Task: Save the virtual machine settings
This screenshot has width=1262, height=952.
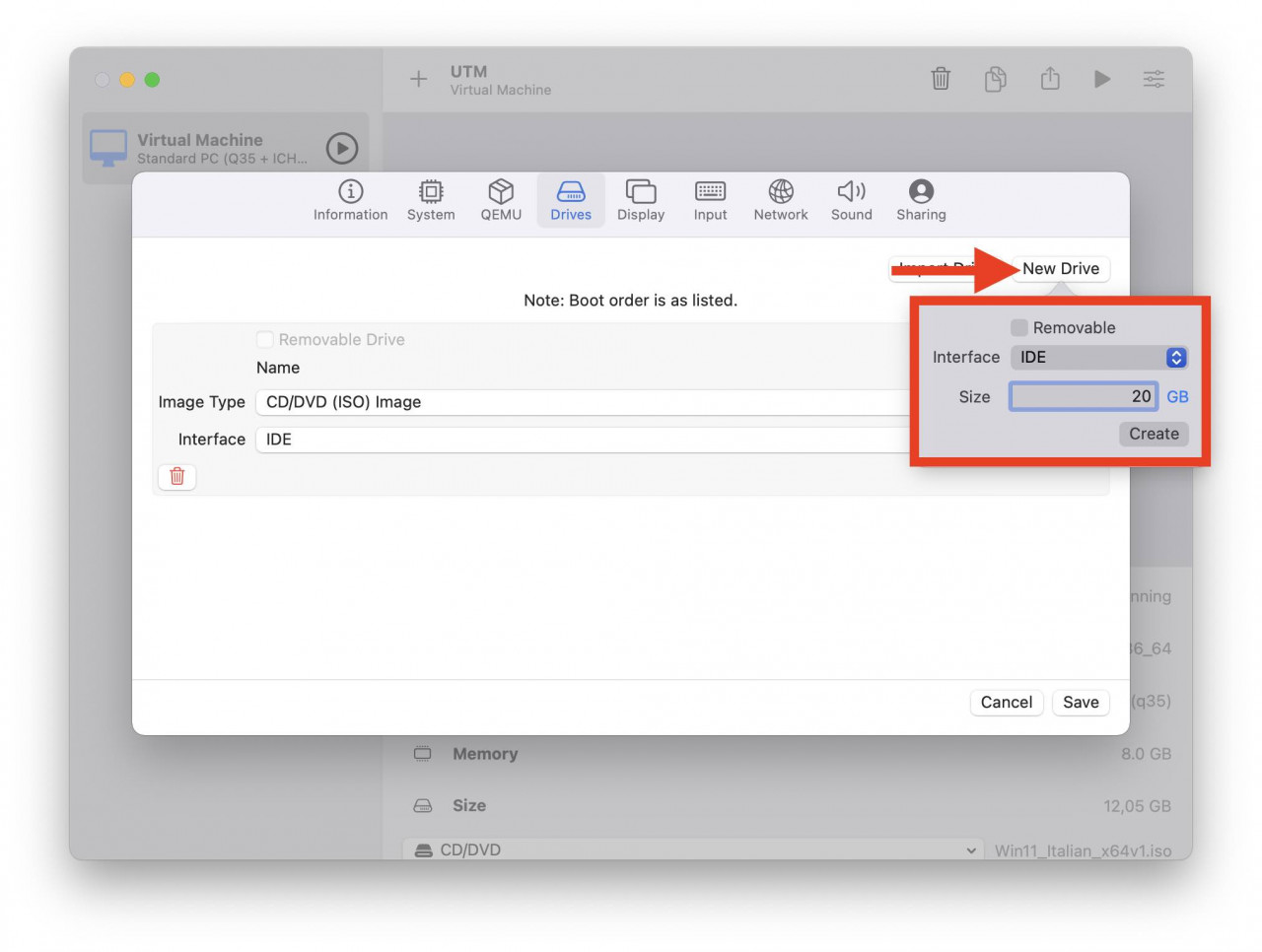Action: coord(1081,702)
